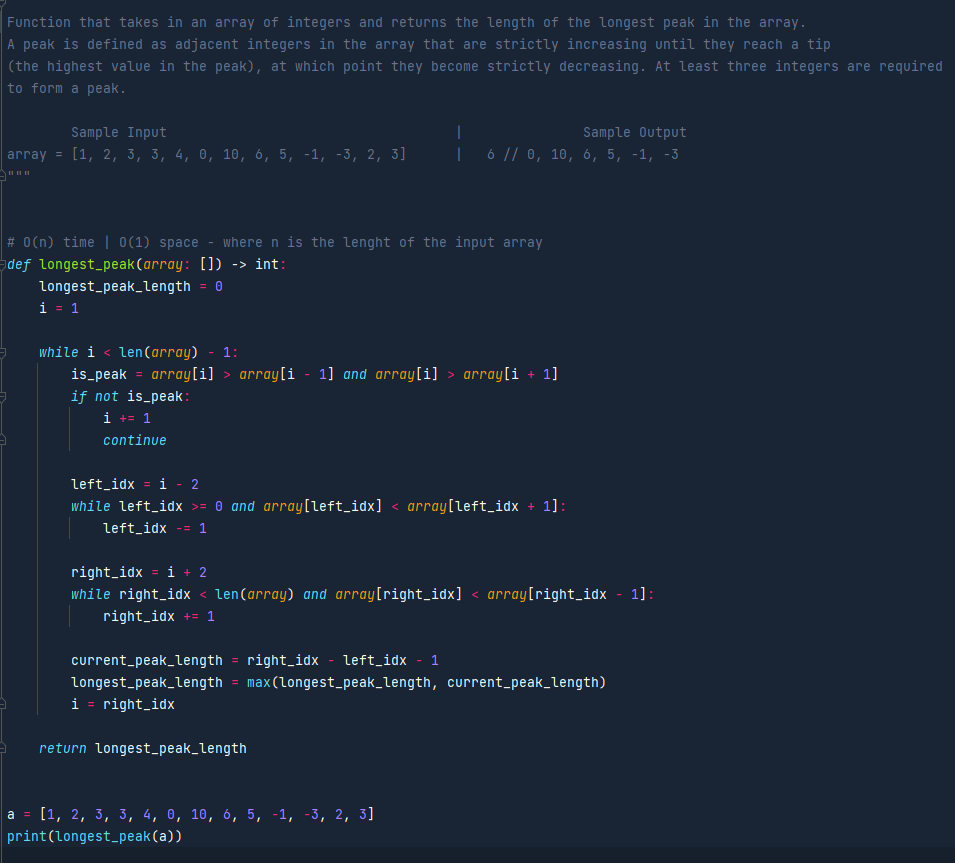955x863 pixels.
Task: Click 'Sample Output' heading in docstring
Action: (x=635, y=132)
